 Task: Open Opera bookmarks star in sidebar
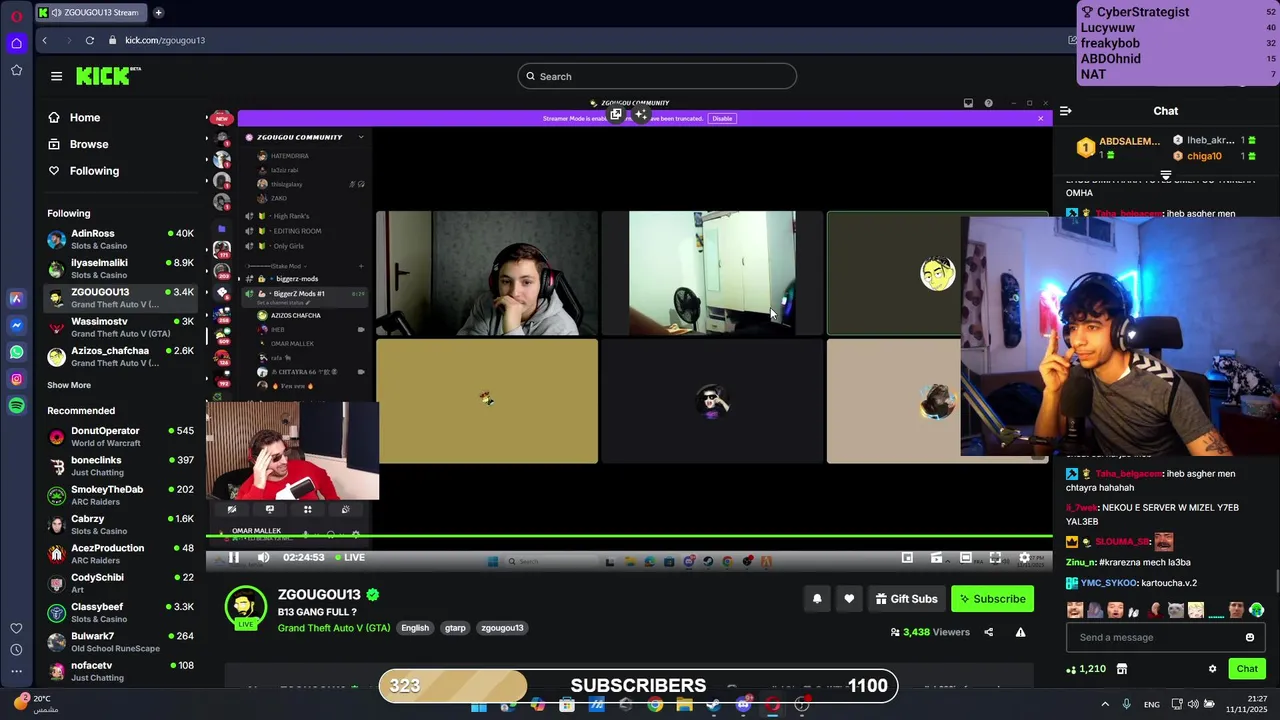[16, 70]
